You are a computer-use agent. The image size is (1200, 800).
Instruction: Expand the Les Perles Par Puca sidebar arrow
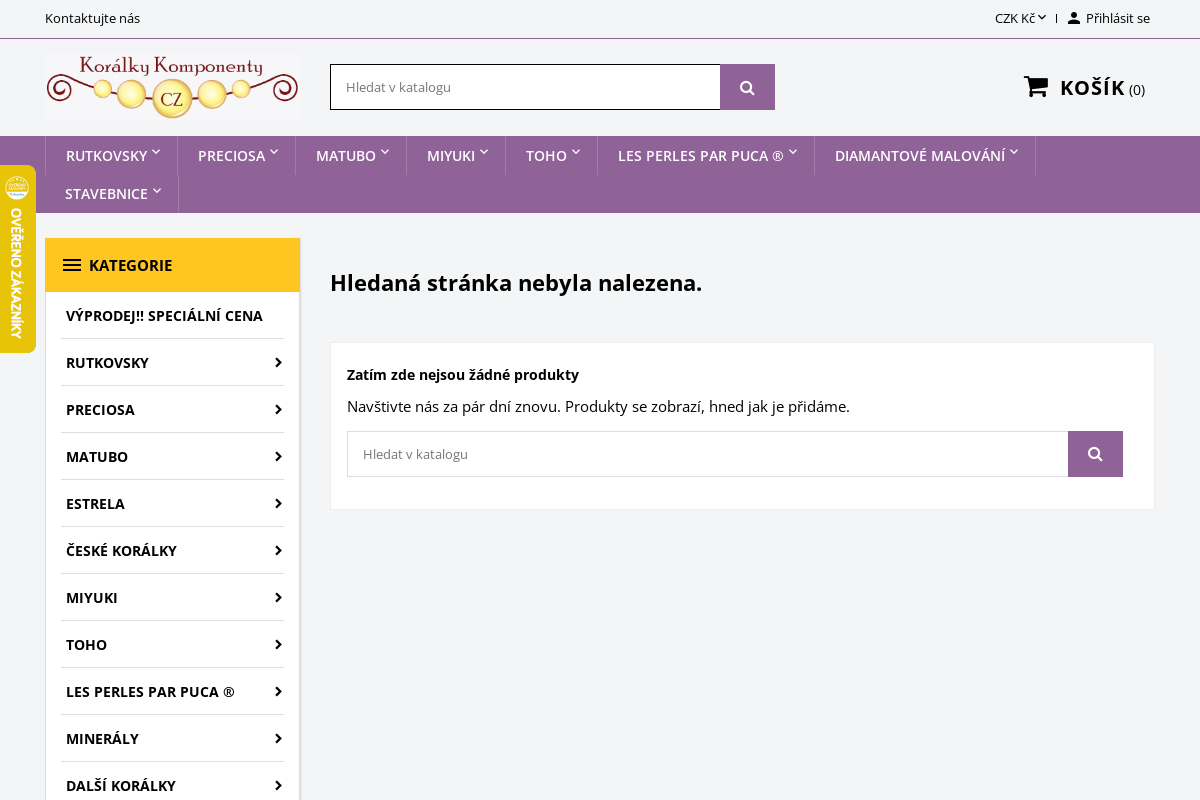tap(278, 691)
